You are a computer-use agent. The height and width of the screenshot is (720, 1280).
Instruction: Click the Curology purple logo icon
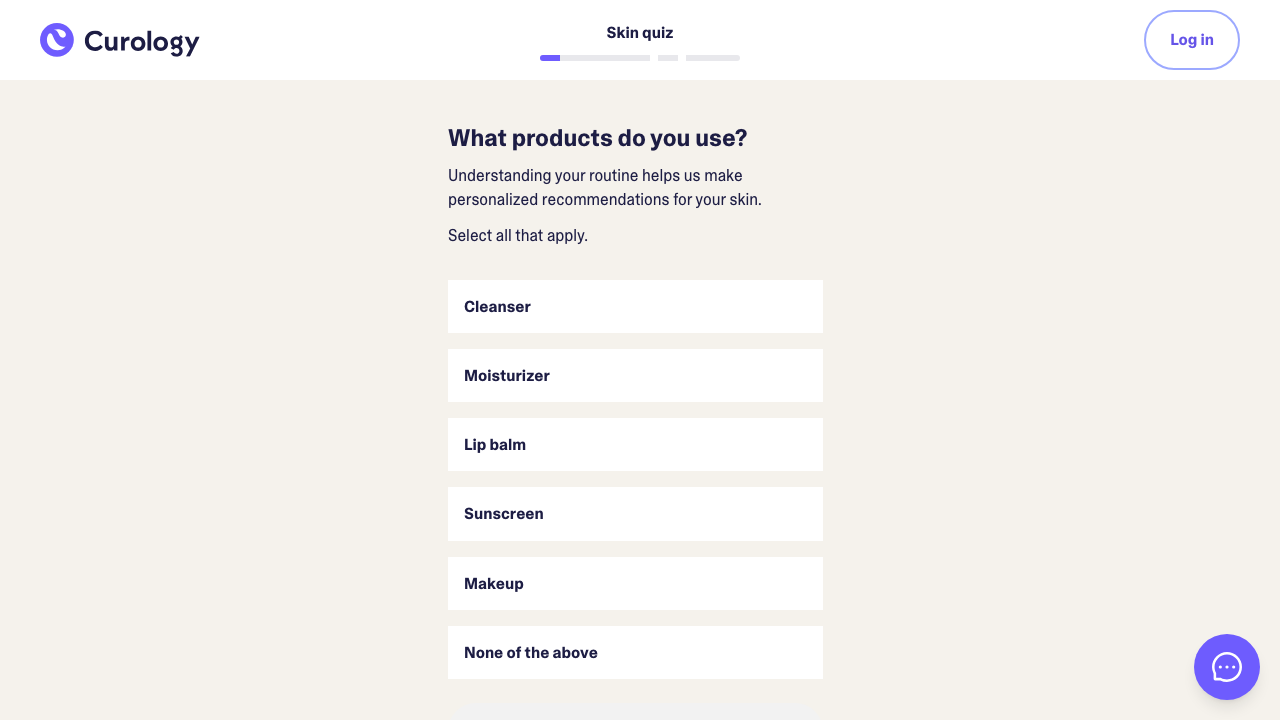[x=57, y=40]
